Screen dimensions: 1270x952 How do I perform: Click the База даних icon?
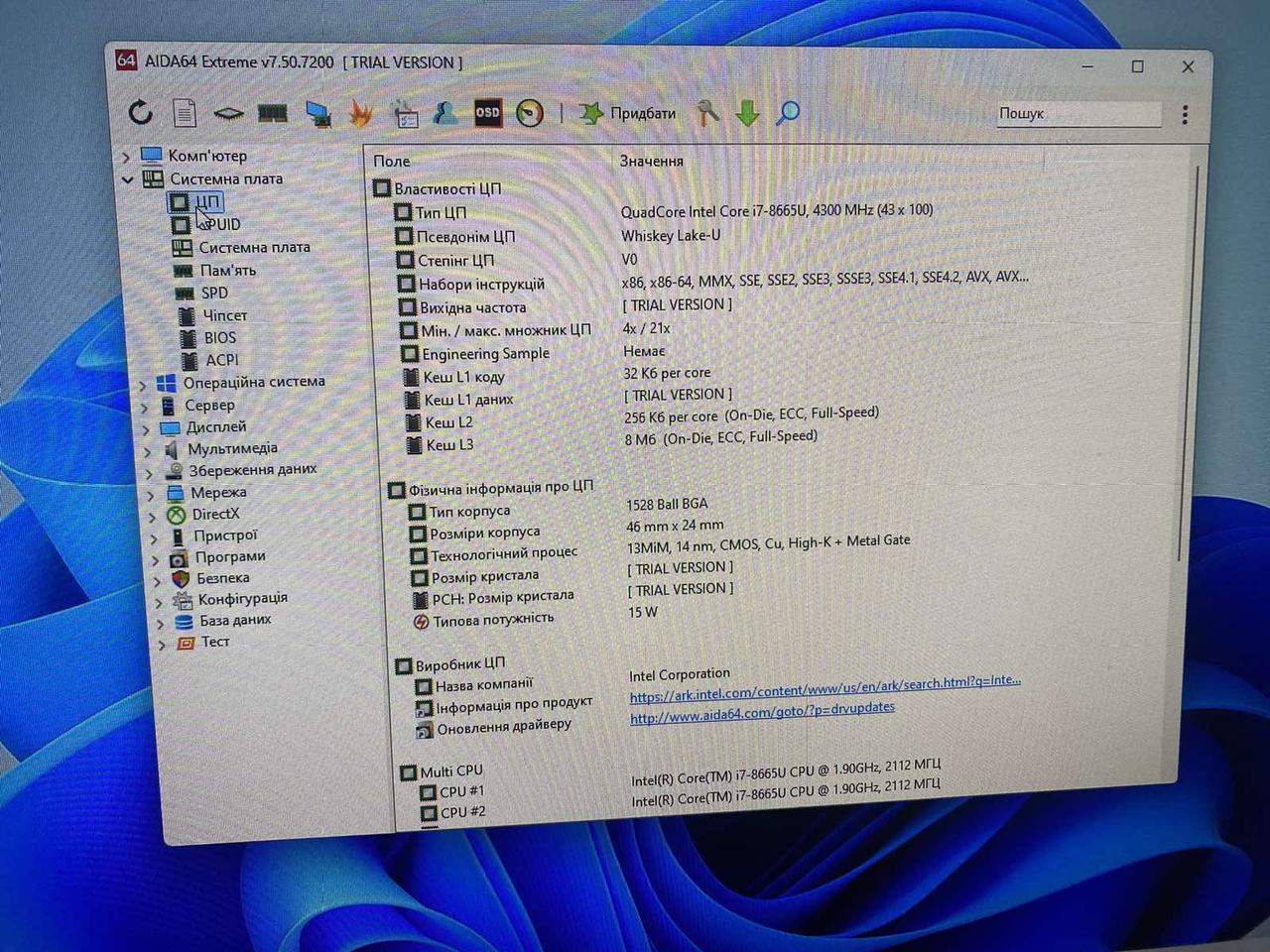[184, 622]
